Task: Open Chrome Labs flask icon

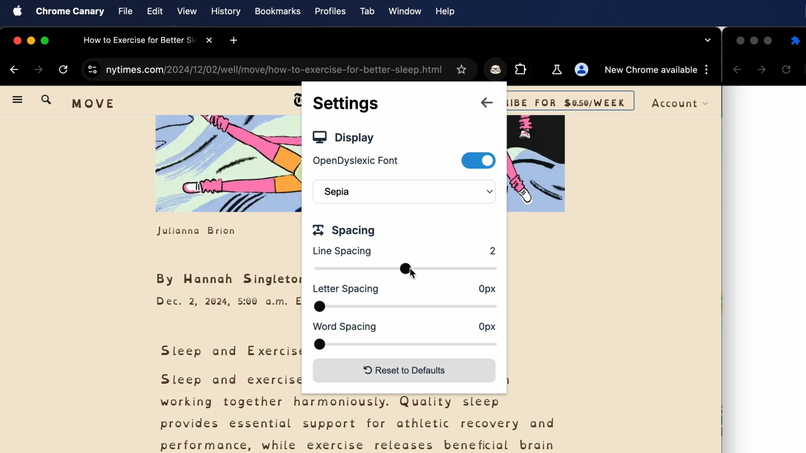Action: [557, 69]
